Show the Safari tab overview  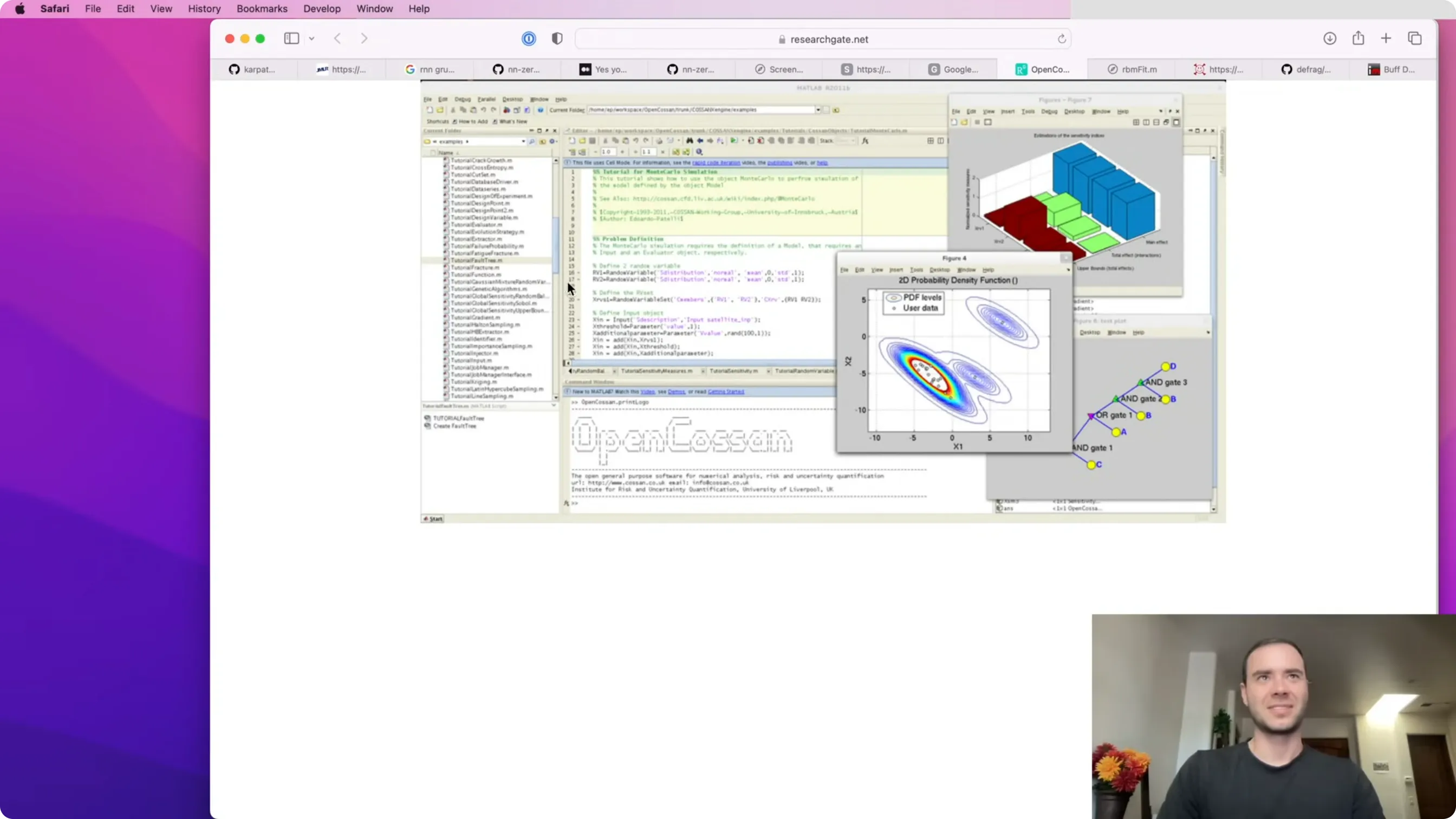tap(1415, 38)
